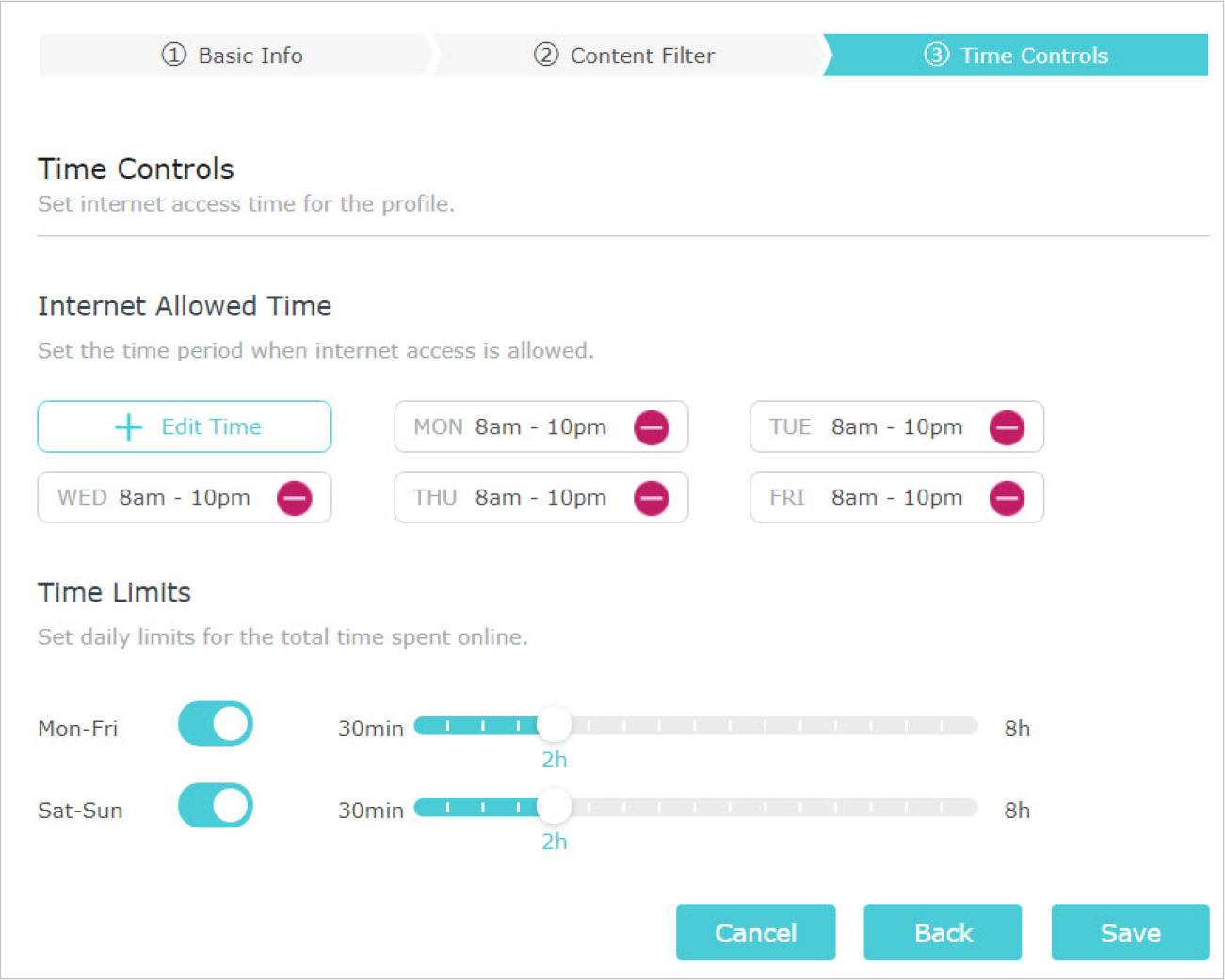
Task: Click the Internet Allowed Time heading
Action: click(x=185, y=306)
